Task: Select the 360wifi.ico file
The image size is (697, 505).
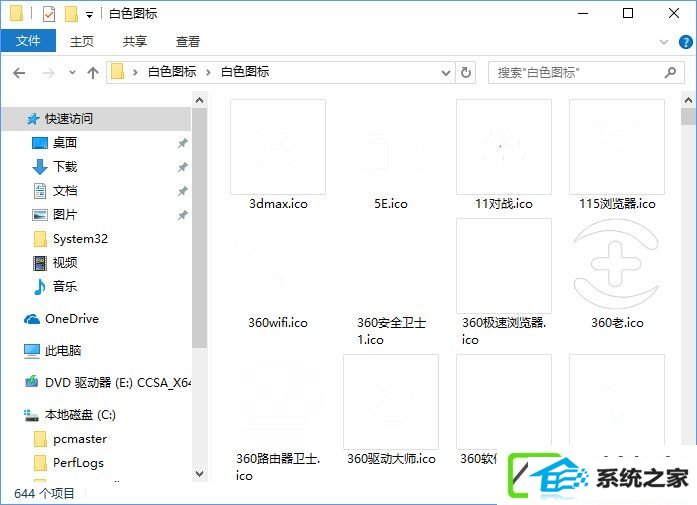Action: point(278,274)
